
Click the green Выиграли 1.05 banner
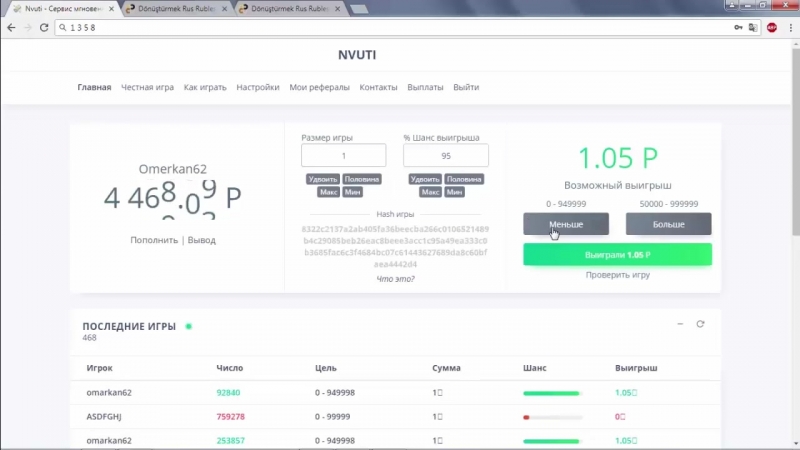617,255
